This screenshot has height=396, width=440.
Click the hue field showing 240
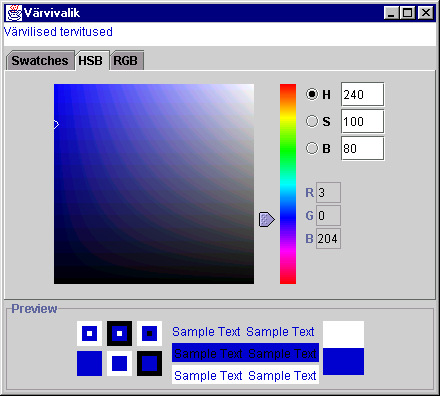tap(362, 95)
